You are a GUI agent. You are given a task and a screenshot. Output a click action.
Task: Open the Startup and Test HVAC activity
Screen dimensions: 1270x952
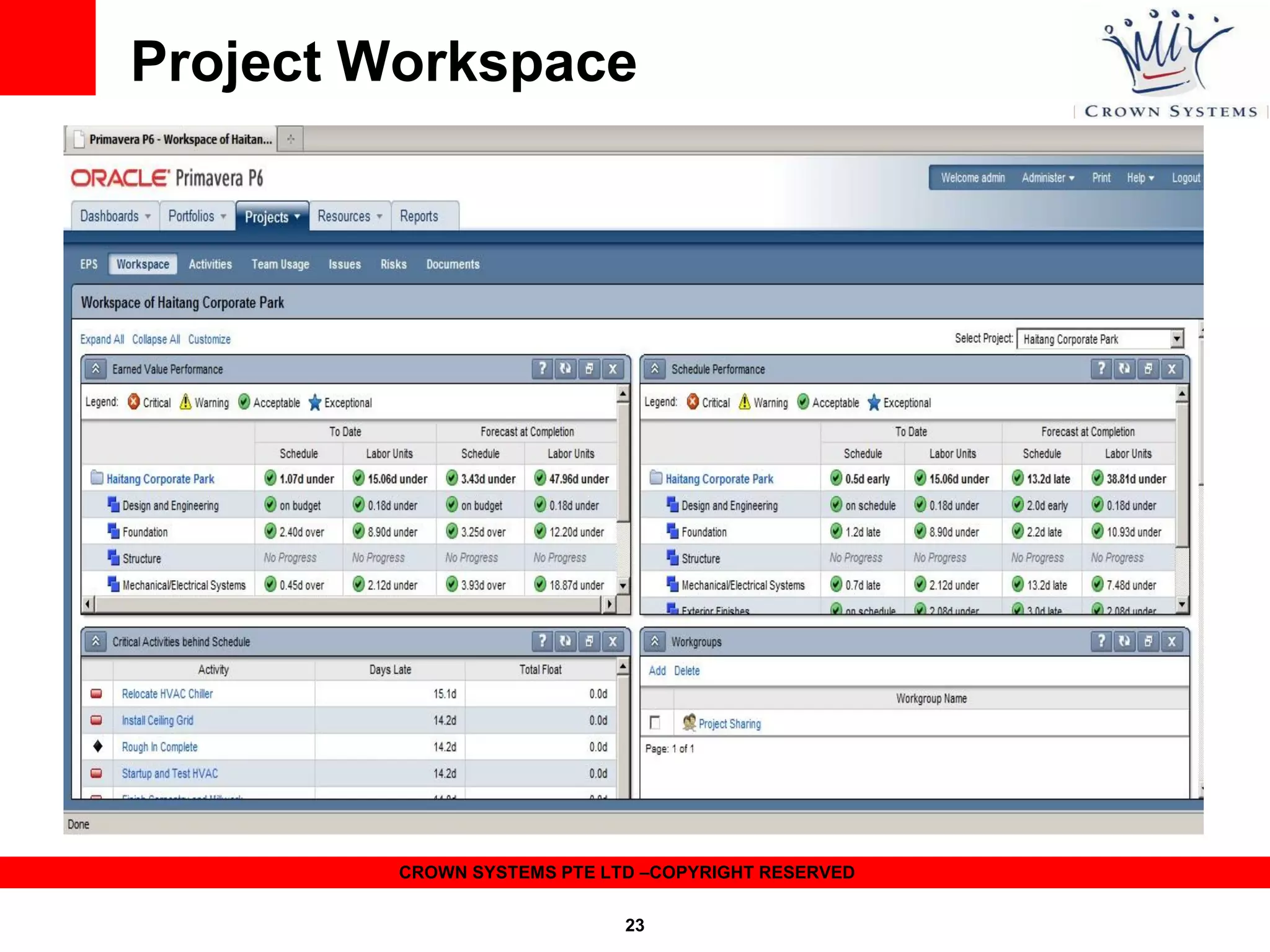[x=169, y=773]
